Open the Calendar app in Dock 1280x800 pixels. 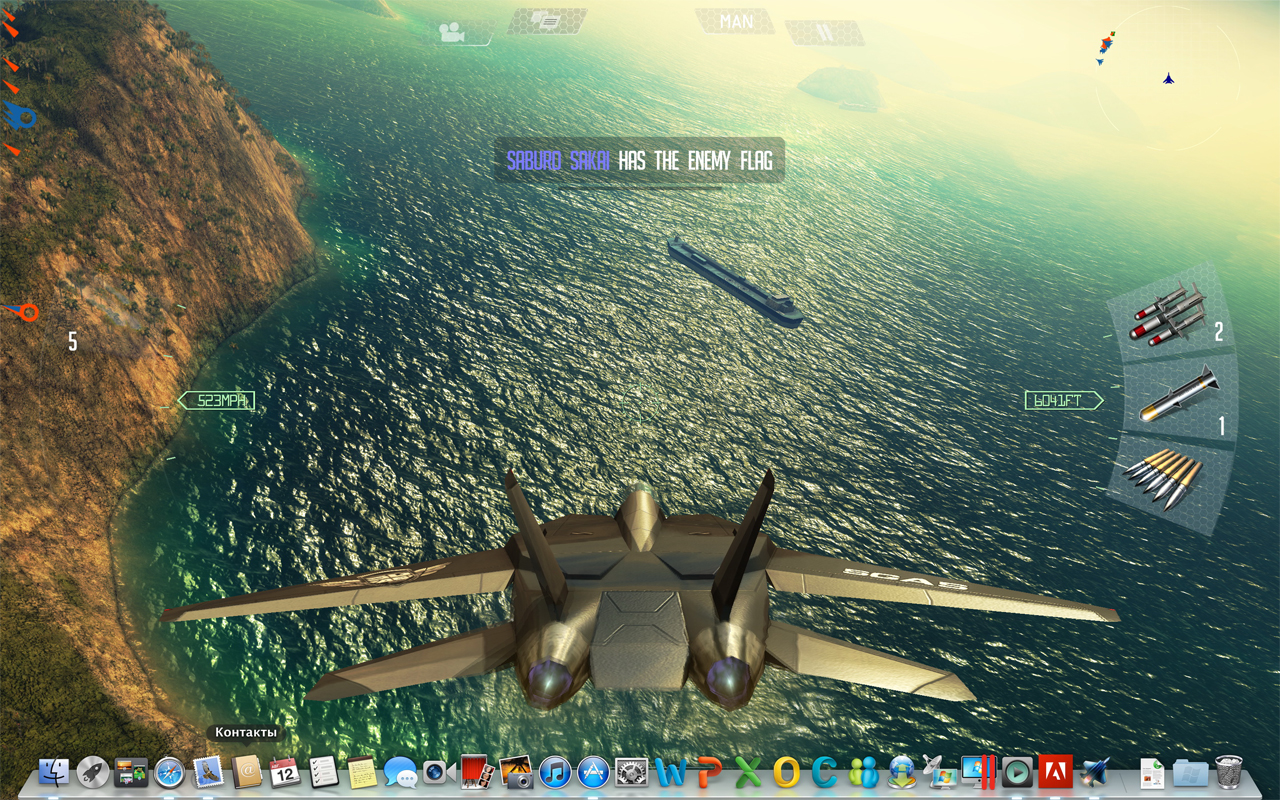[285, 772]
